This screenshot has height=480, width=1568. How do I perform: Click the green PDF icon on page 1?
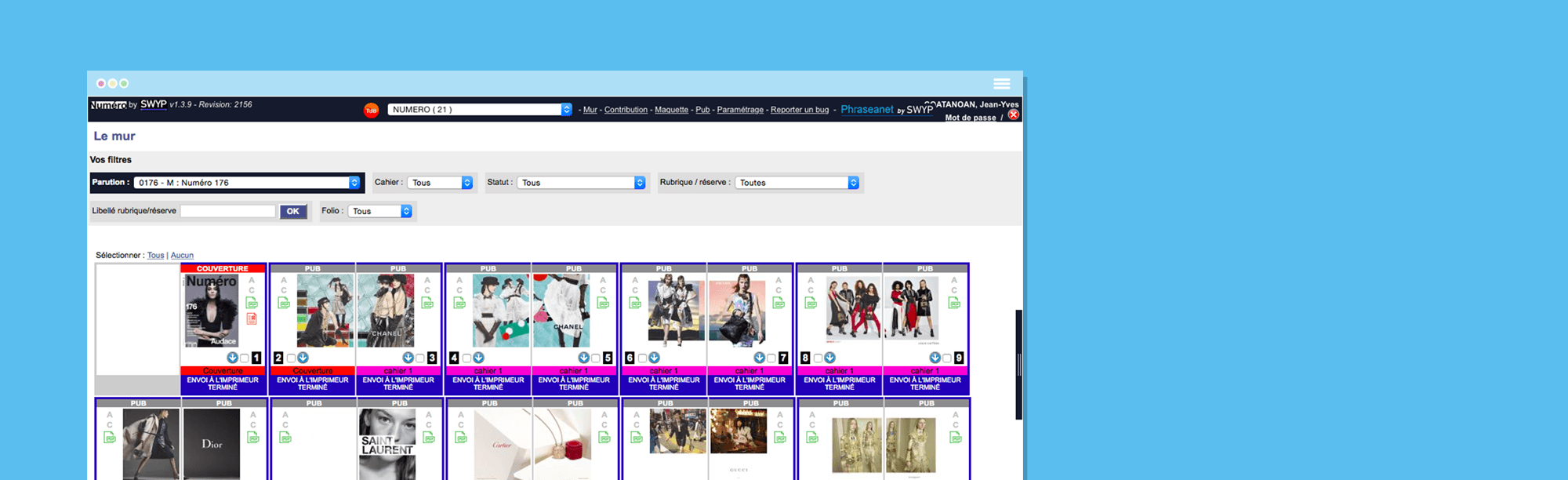(252, 303)
